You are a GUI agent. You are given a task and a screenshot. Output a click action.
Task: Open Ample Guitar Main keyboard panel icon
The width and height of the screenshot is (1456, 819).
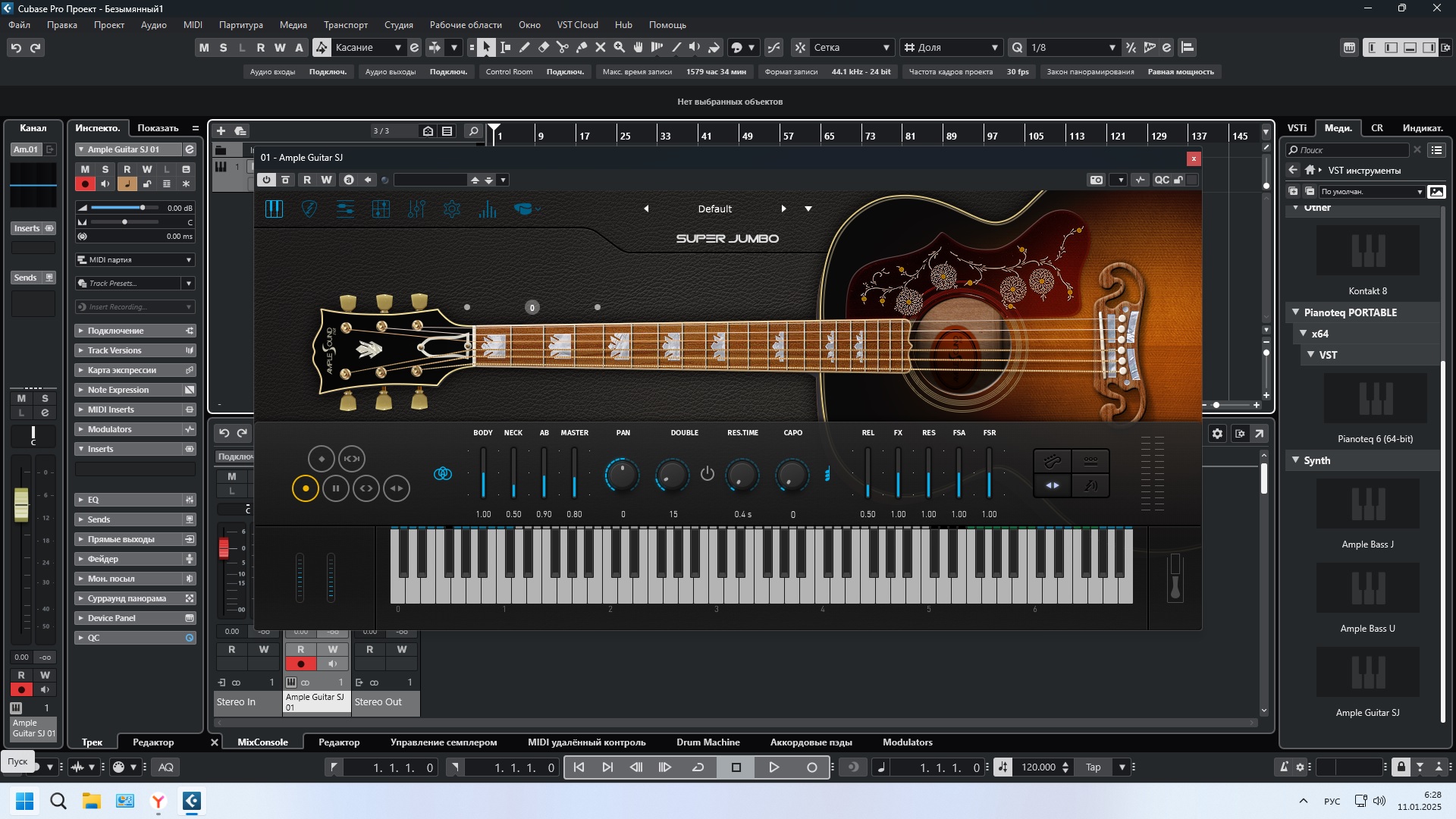[x=274, y=209]
